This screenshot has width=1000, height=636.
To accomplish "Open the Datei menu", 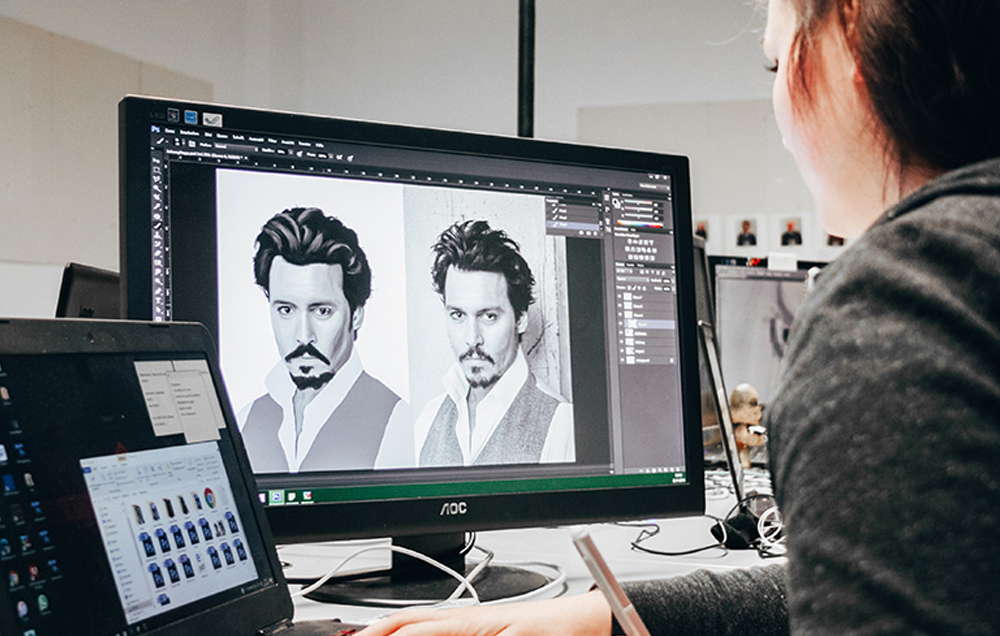I will pos(170,131).
